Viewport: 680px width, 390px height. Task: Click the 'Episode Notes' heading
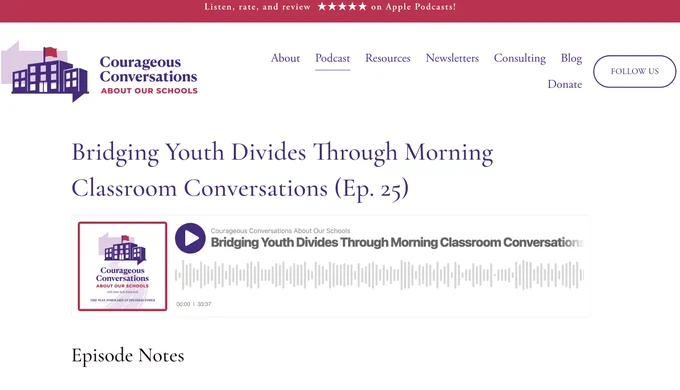click(x=128, y=355)
